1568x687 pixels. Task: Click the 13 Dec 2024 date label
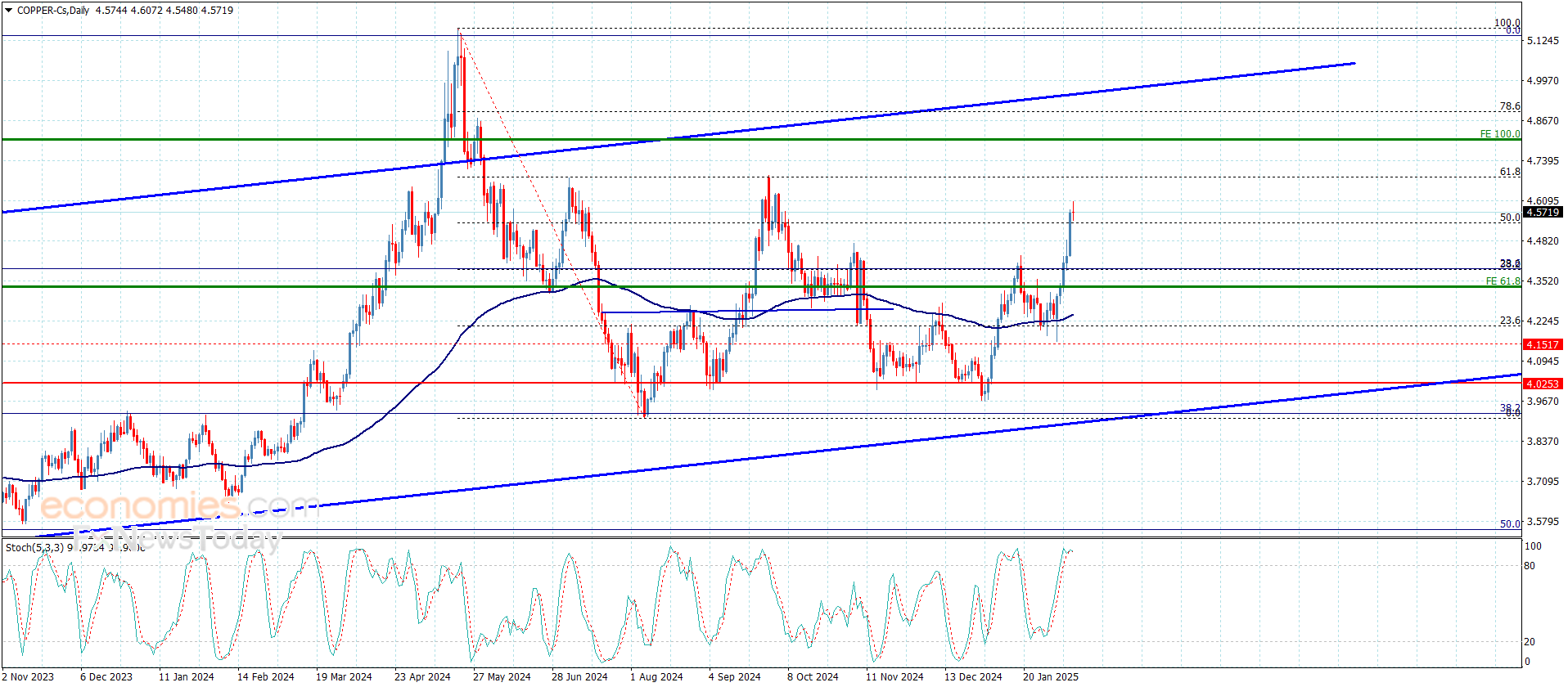click(x=973, y=677)
